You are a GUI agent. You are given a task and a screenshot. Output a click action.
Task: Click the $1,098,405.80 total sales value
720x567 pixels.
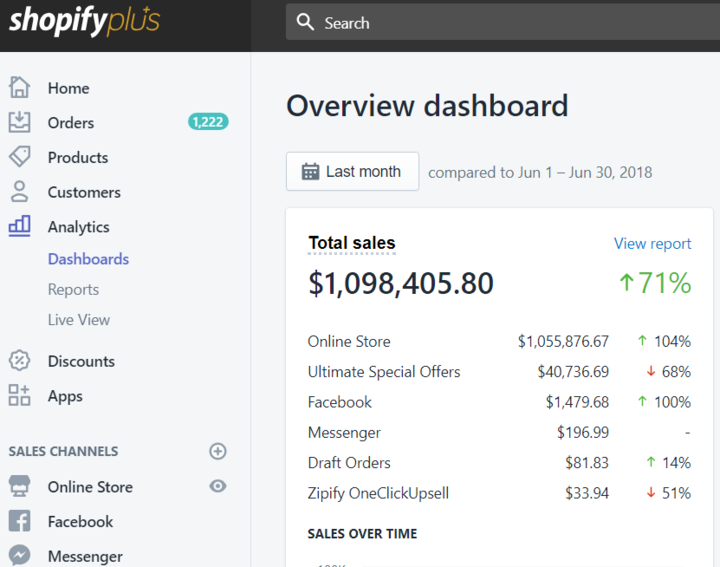tap(401, 283)
